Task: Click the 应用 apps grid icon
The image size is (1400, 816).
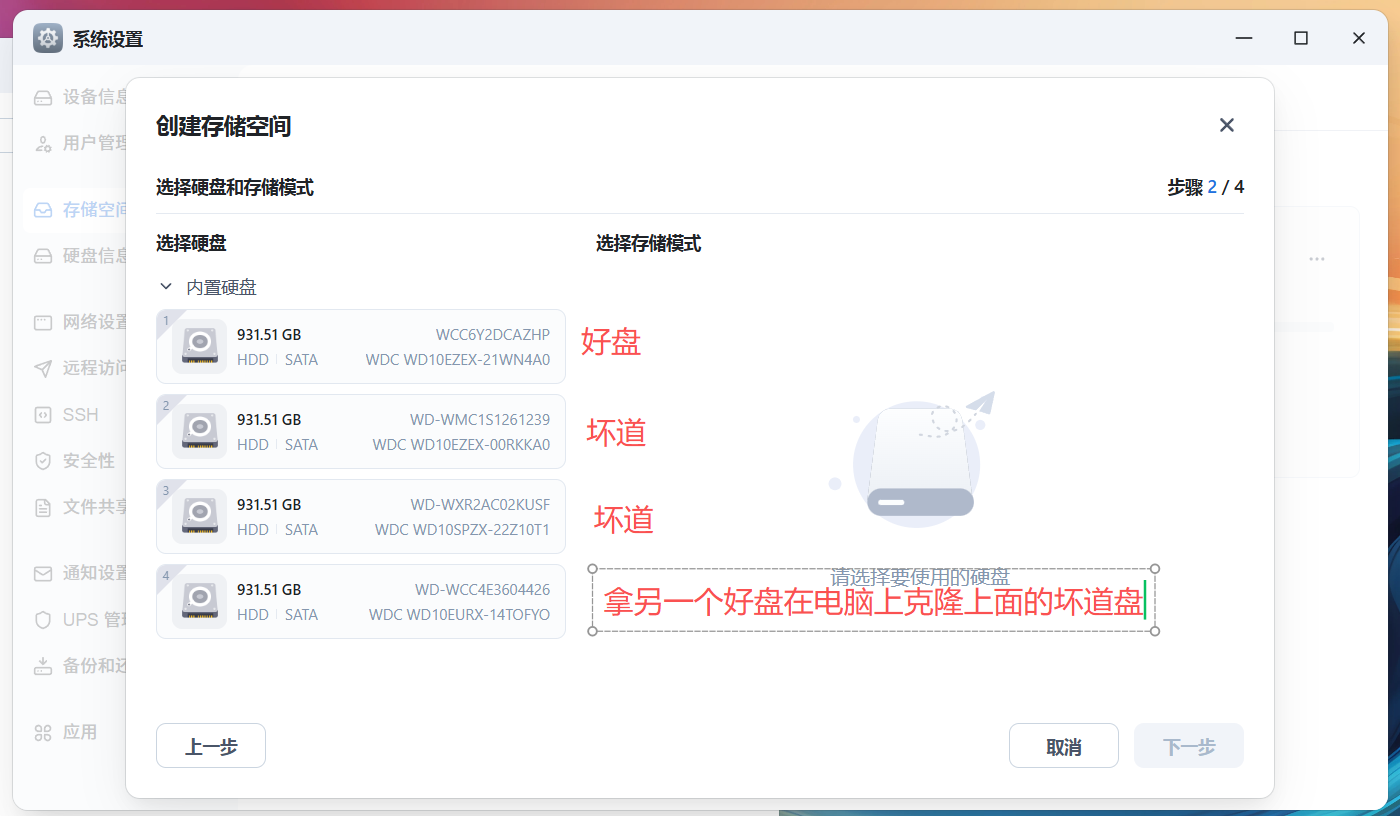Action: [x=42, y=731]
